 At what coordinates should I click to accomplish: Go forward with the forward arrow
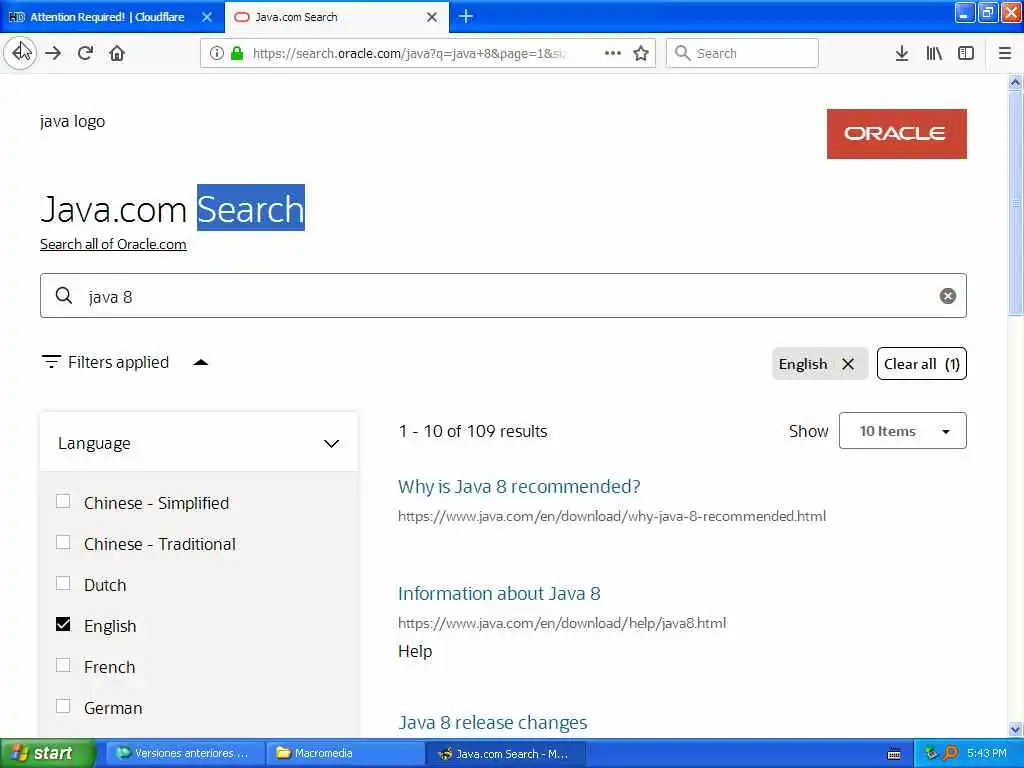[54, 54]
